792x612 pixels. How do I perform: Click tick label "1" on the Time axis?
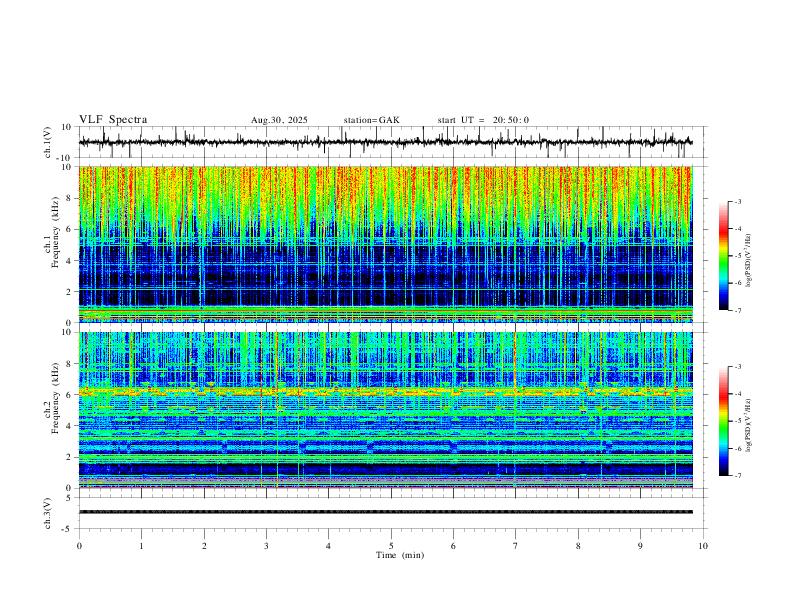pos(141,546)
